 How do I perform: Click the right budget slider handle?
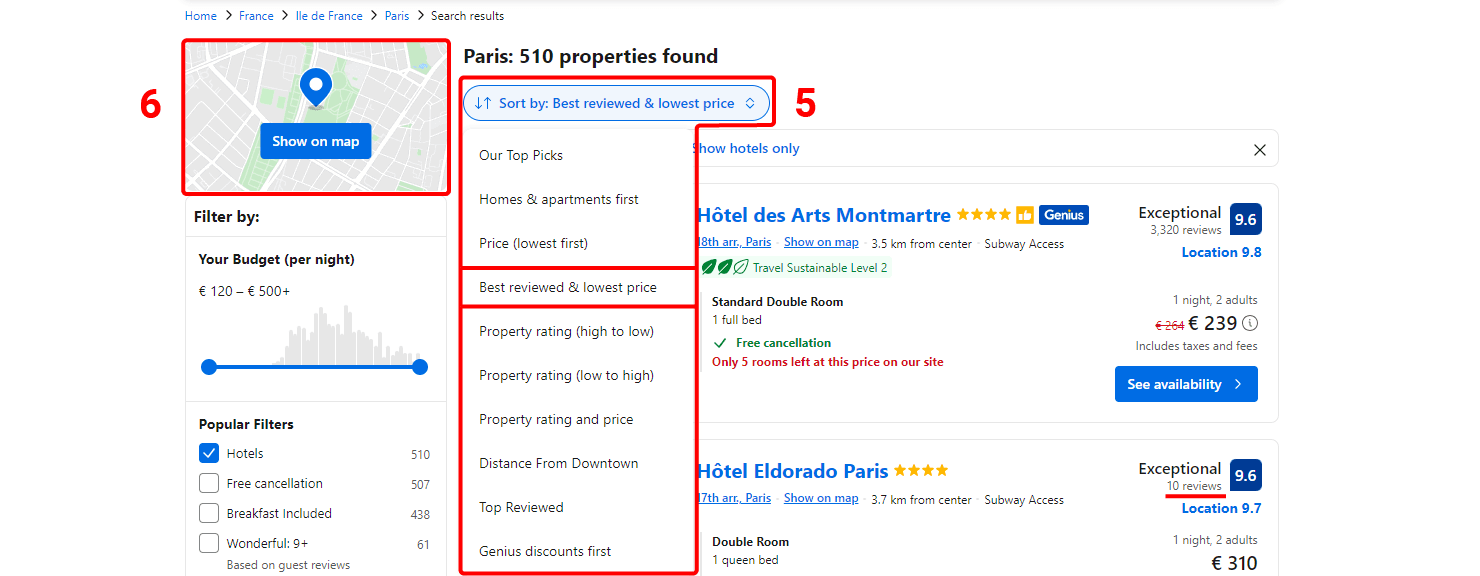pyautogui.click(x=420, y=367)
